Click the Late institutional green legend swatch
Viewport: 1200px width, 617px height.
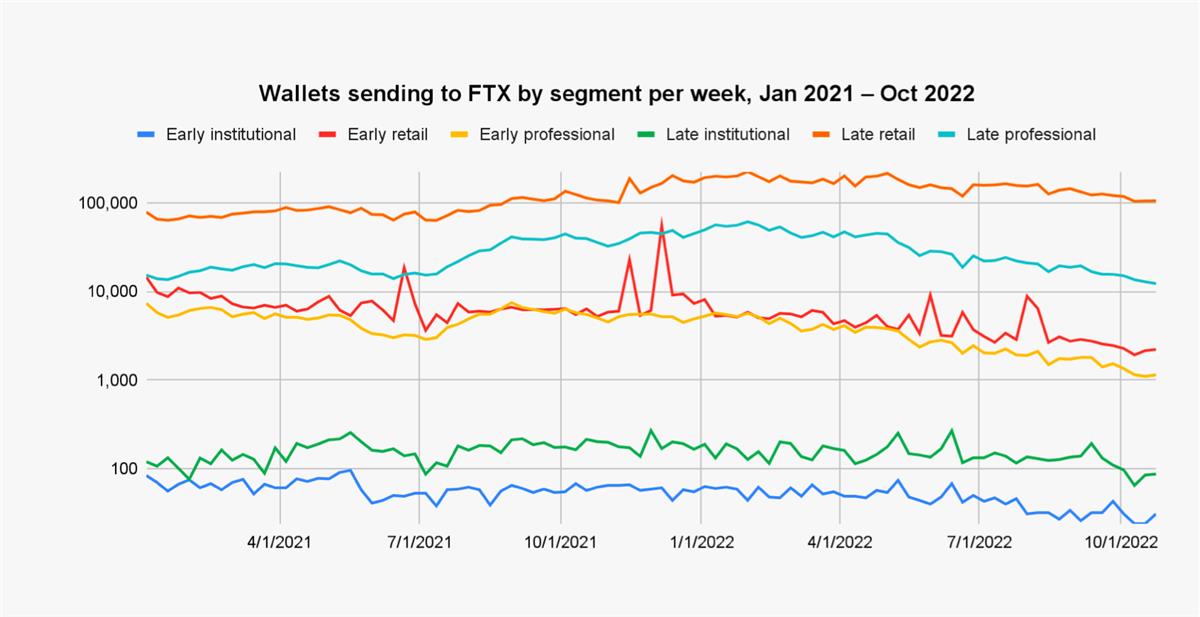(x=647, y=135)
